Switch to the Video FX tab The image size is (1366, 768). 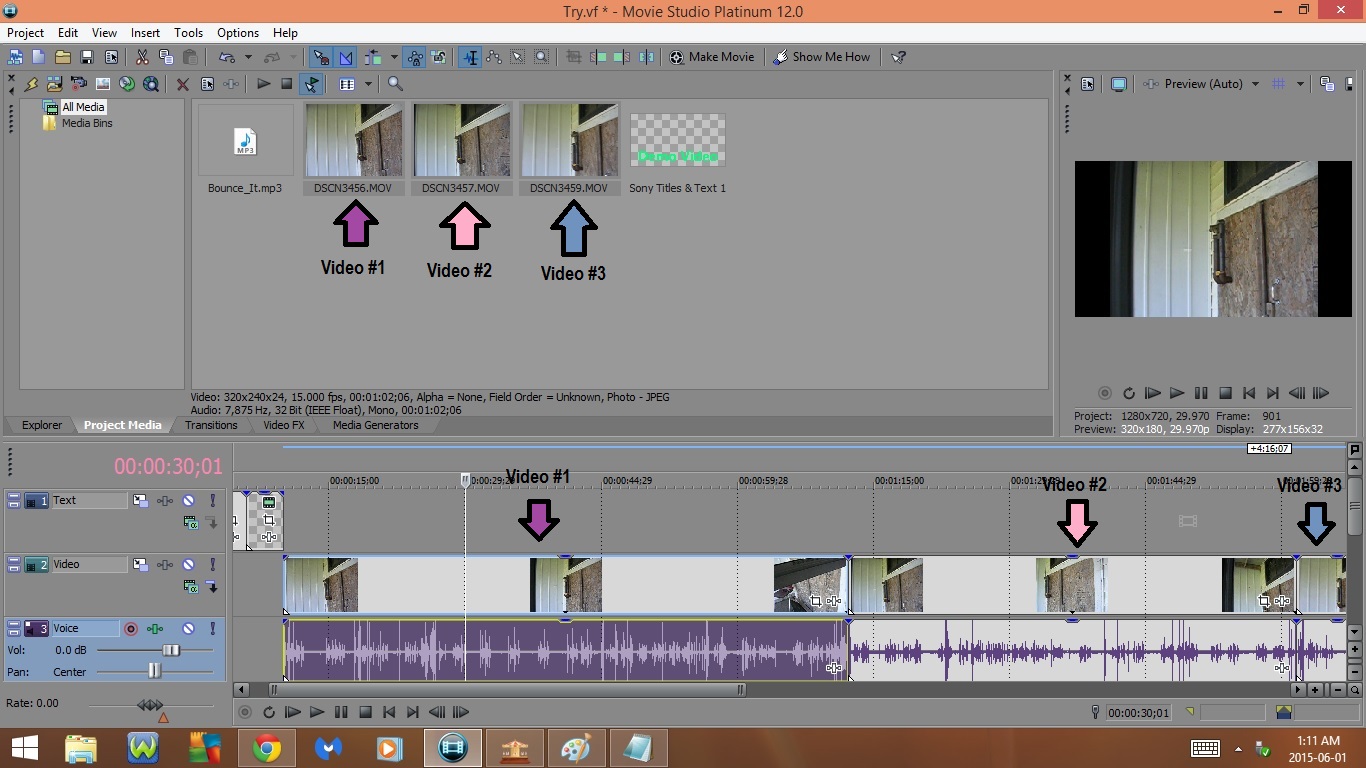(284, 425)
